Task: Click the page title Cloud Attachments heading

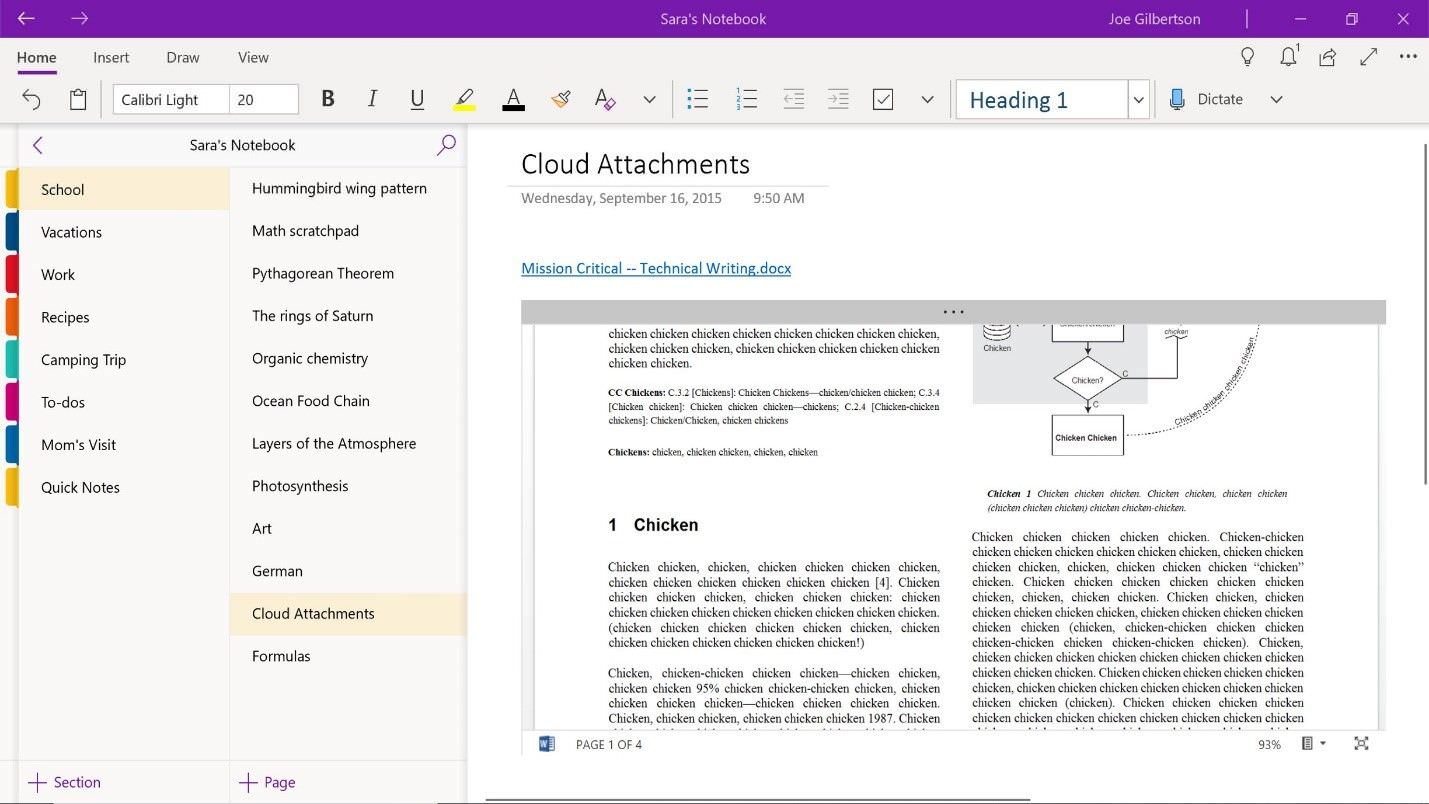Action: click(x=635, y=164)
